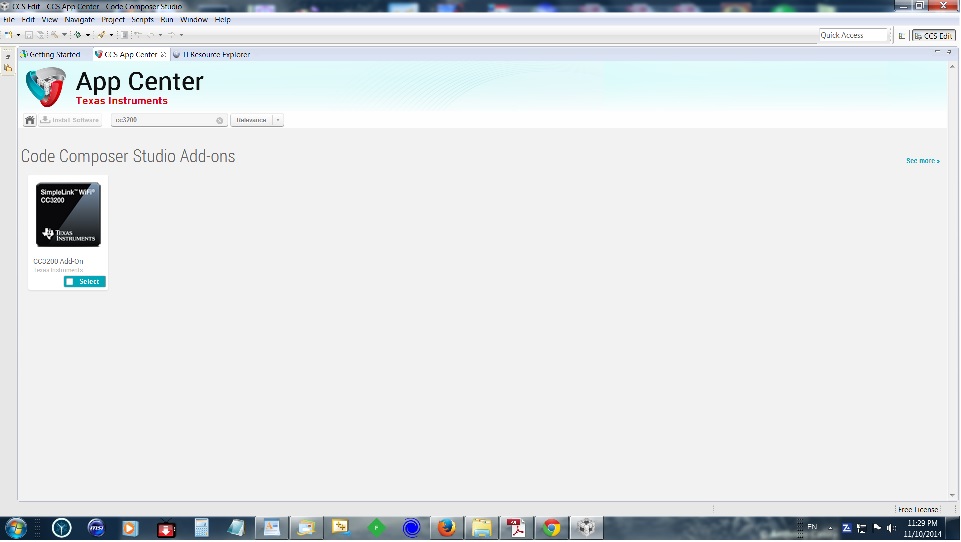Switch to the Getting Started tab
The width and height of the screenshot is (961, 542).
pos(50,55)
